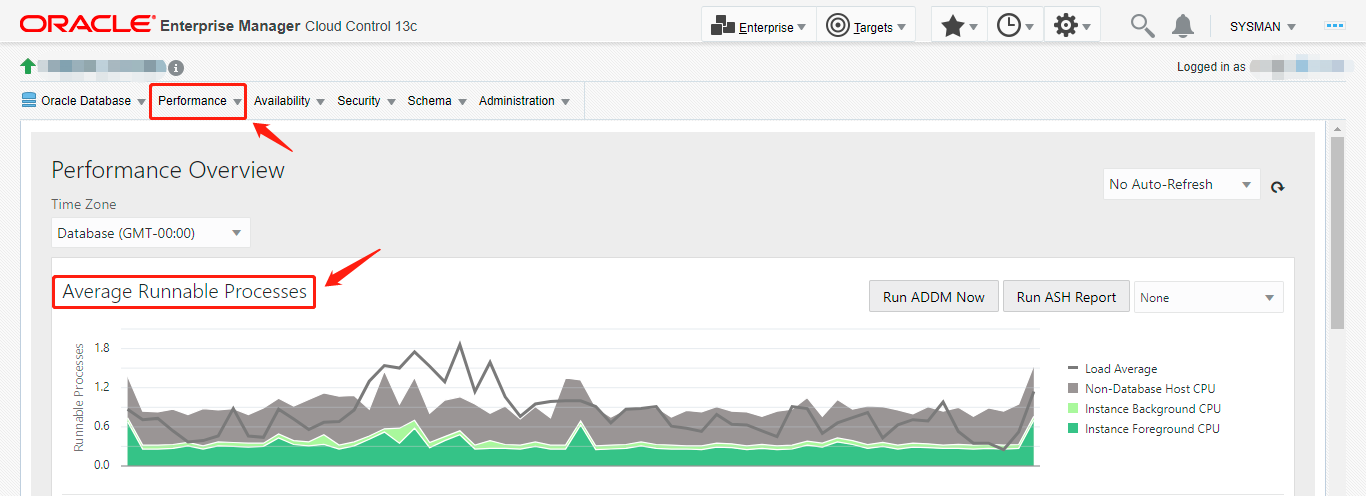Open the Security menu

tap(366, 101)
